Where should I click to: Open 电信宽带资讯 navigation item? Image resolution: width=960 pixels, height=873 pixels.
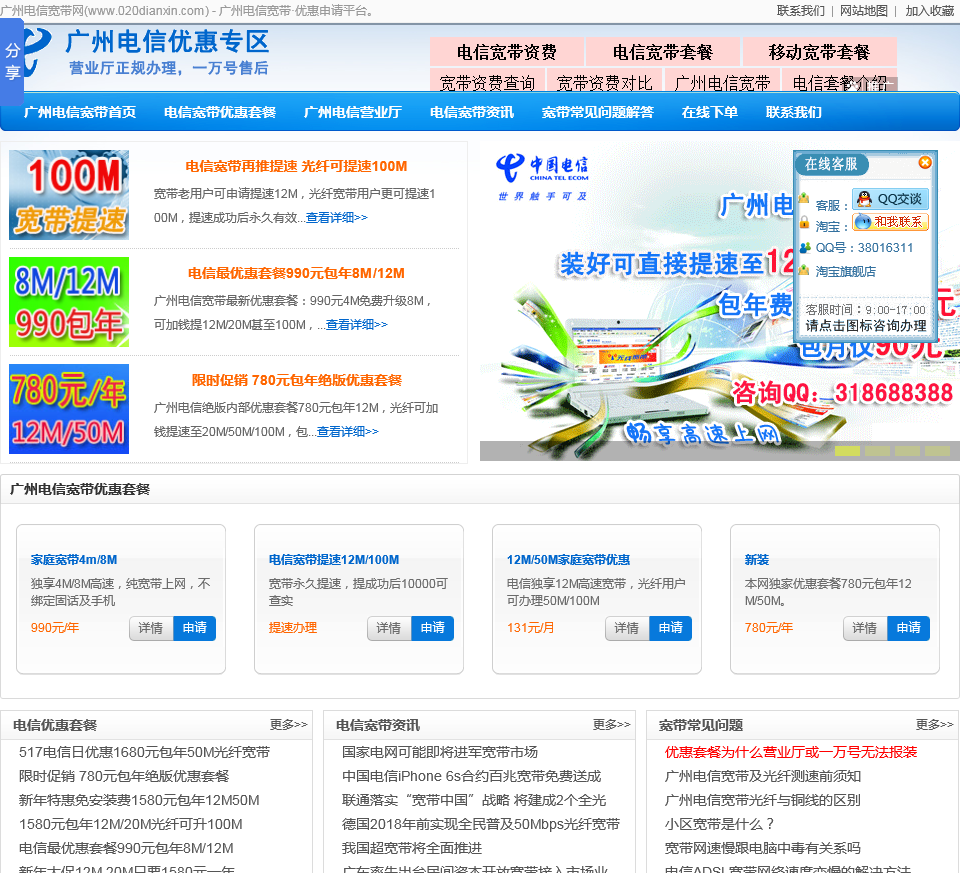click(471, 112)
